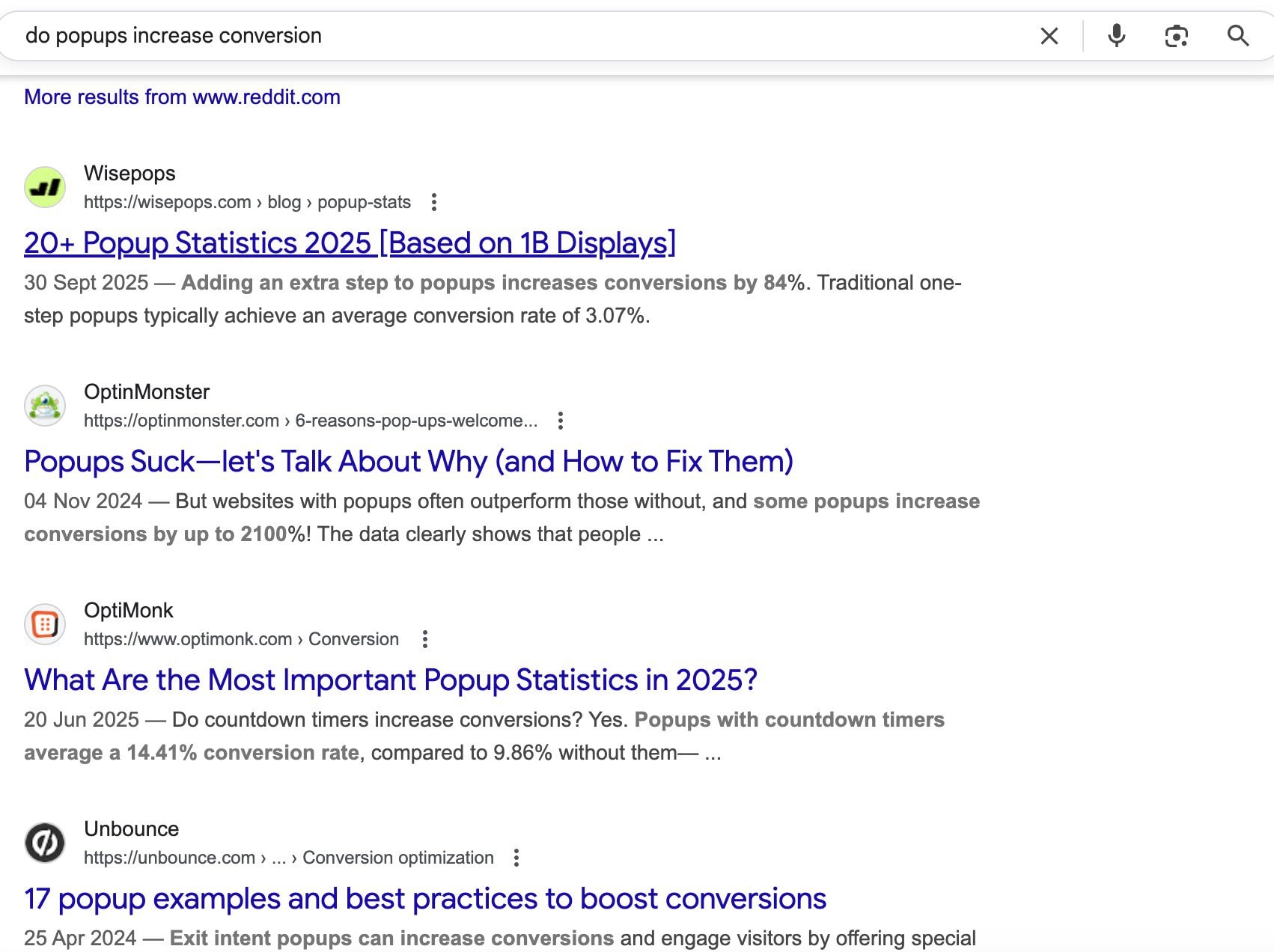Open '20+ Popup Statistics 2025' result

tap(350, 243)
